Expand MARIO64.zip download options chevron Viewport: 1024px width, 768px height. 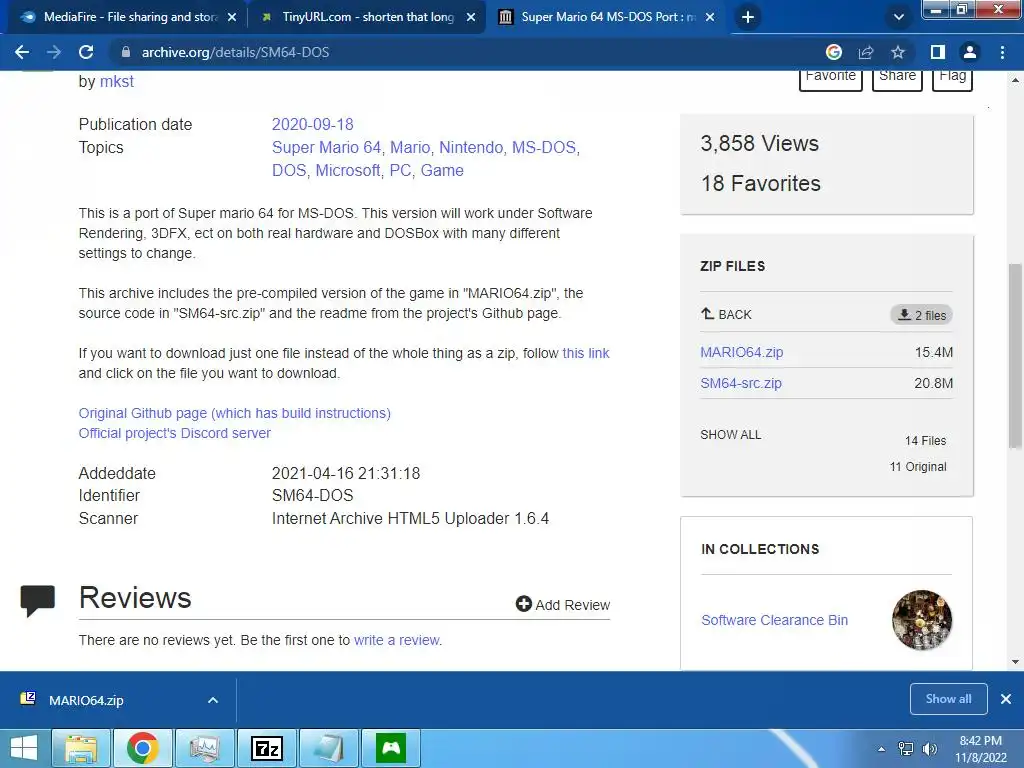pyautogui.click(x=213, y=701)
